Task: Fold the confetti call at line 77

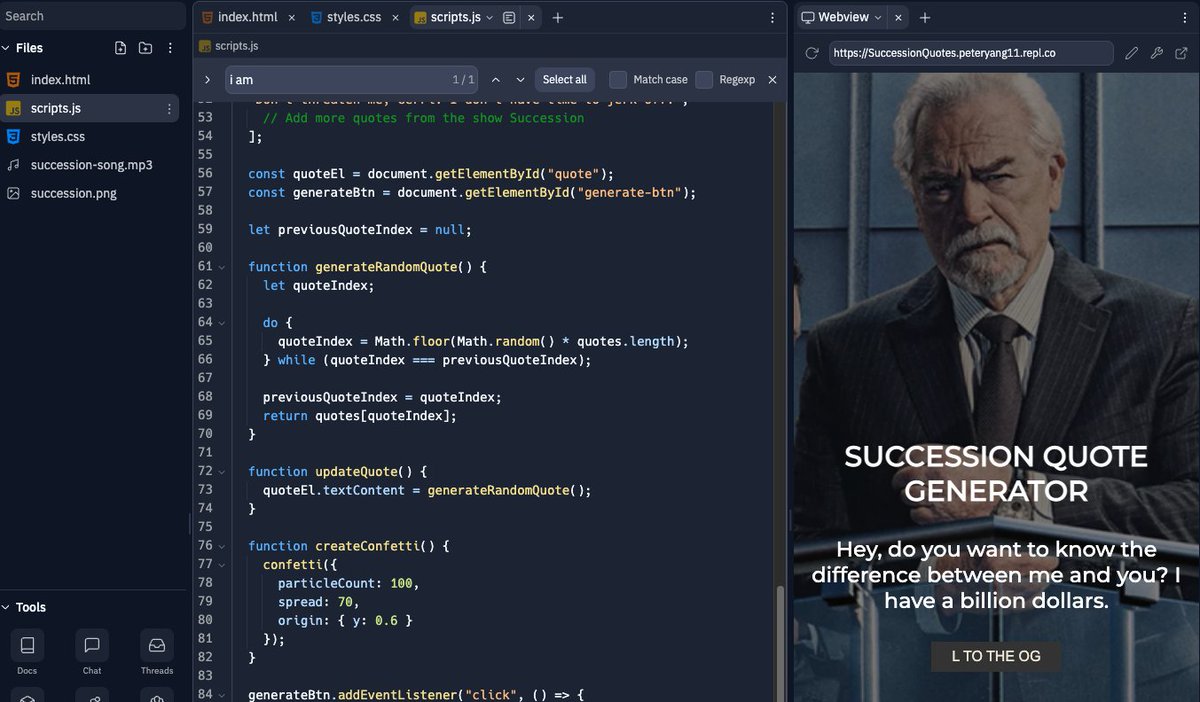Action: click(222, 564)
